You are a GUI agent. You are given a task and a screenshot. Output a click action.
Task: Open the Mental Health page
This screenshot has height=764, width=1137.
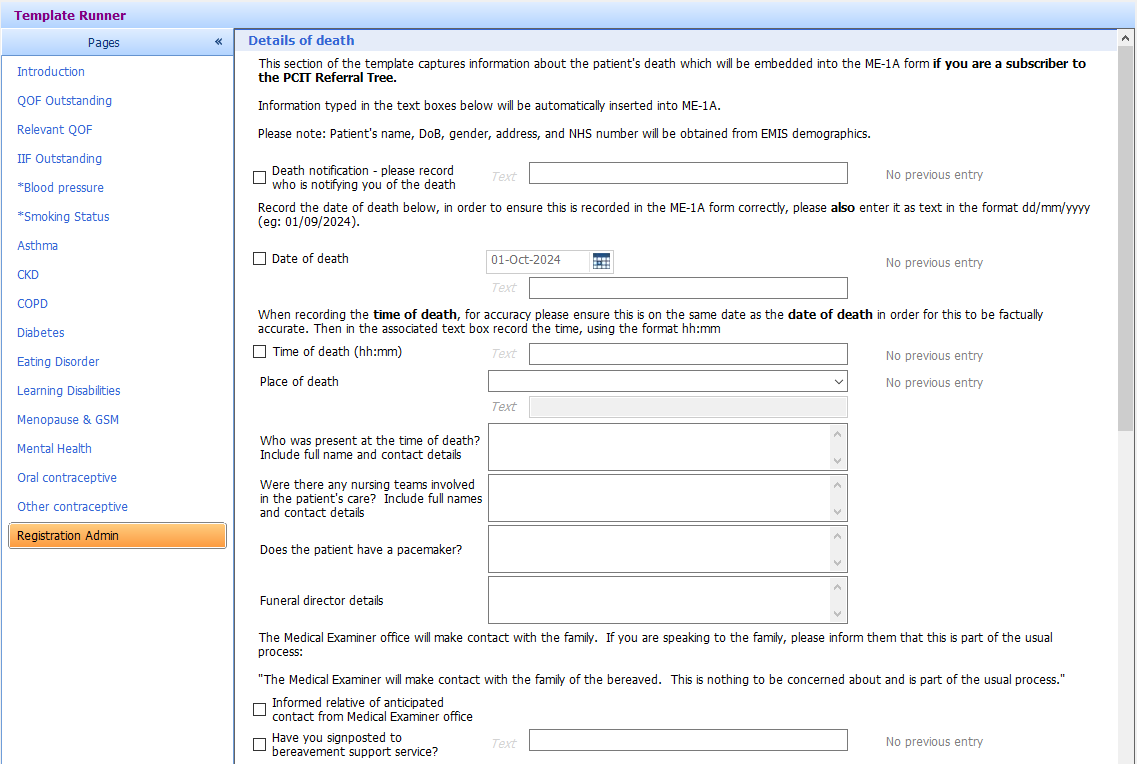click(54, 449)
